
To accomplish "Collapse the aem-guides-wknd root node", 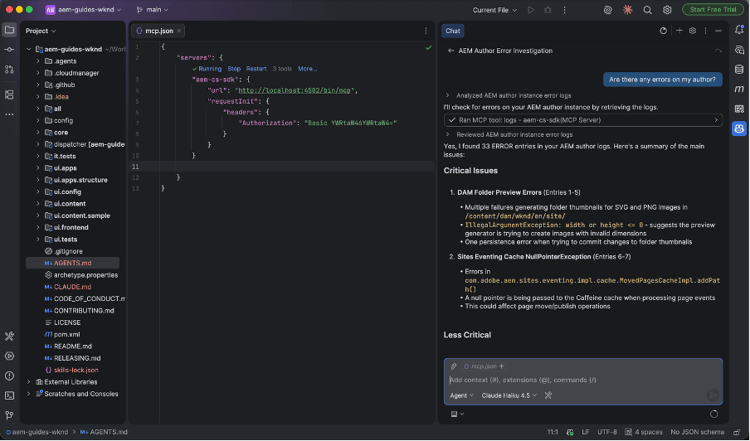I will tap(29, 49).
